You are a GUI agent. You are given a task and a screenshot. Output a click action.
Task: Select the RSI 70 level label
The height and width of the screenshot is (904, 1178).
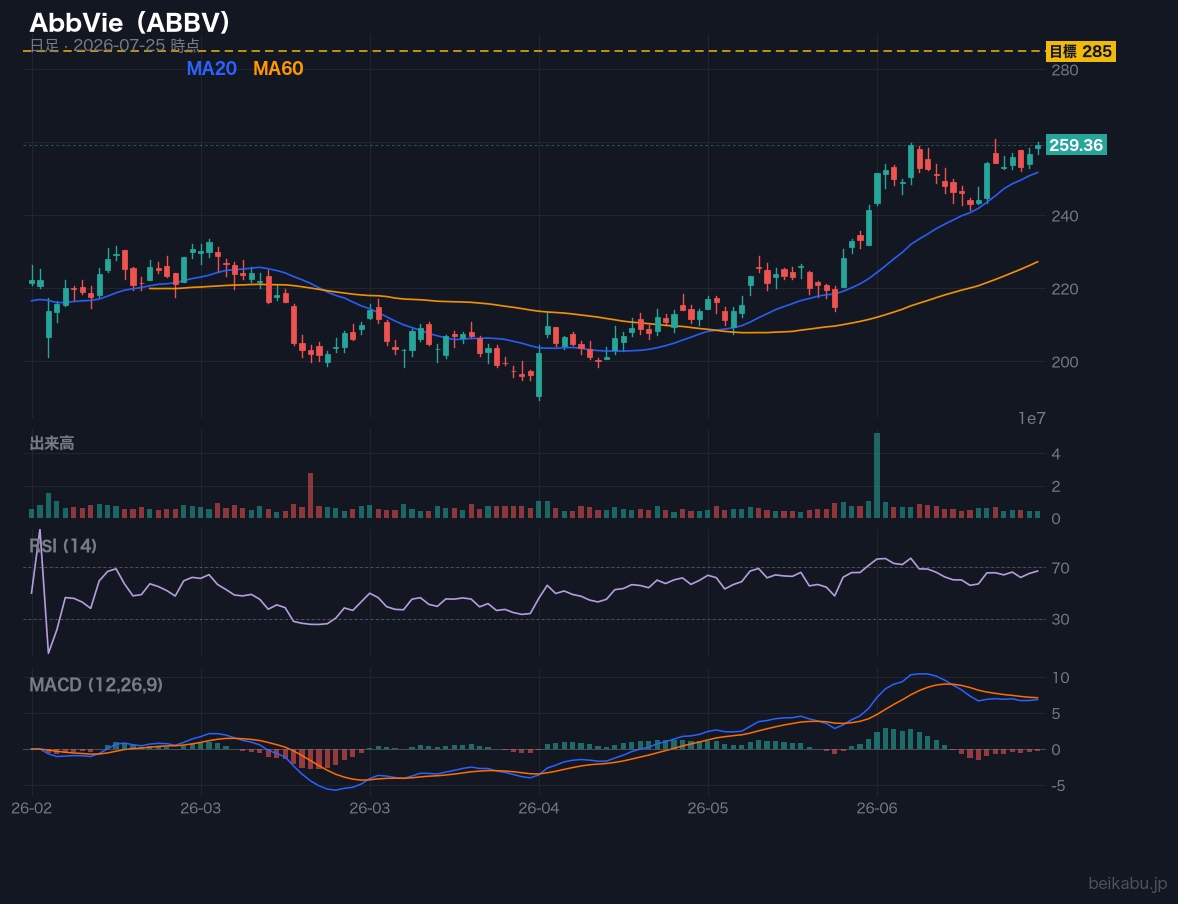[x=1060, y=568]
